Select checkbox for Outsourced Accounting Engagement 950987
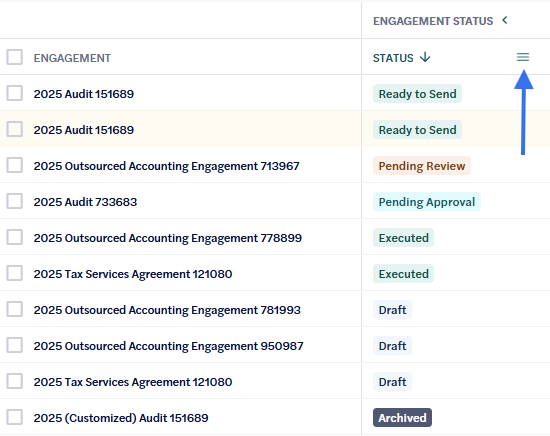 [x=14, y=346]
